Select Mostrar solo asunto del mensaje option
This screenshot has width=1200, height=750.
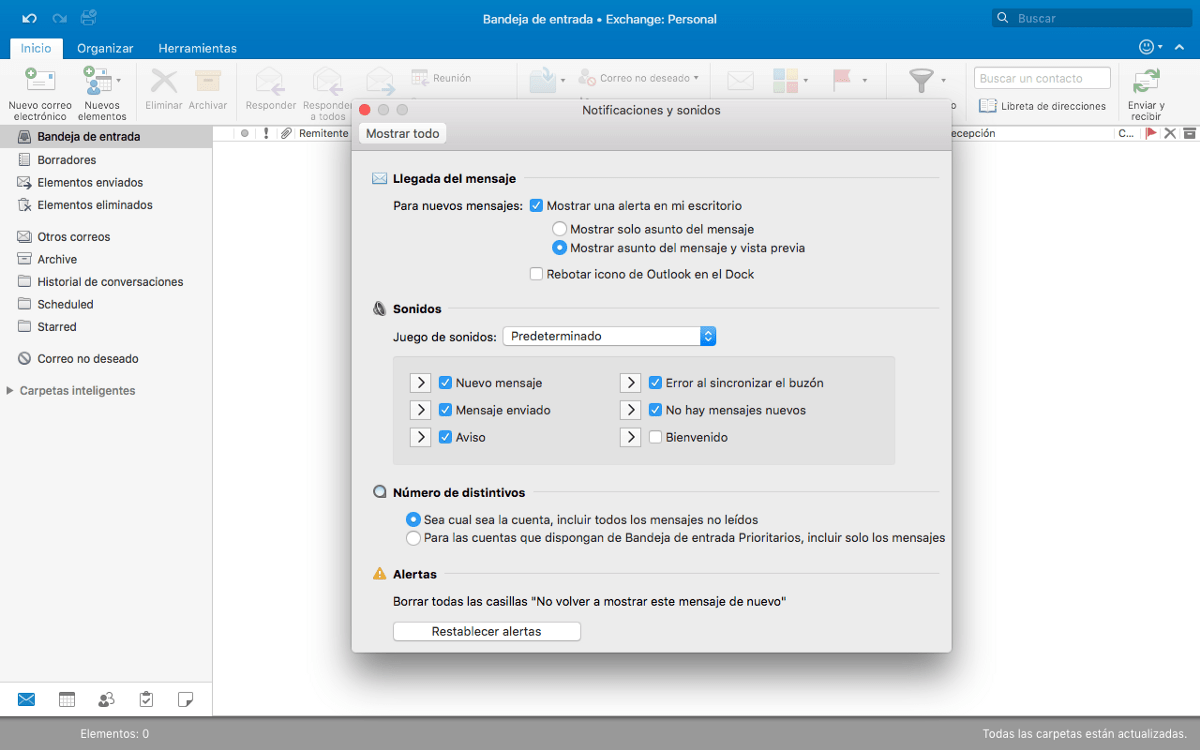pos(560,229)
